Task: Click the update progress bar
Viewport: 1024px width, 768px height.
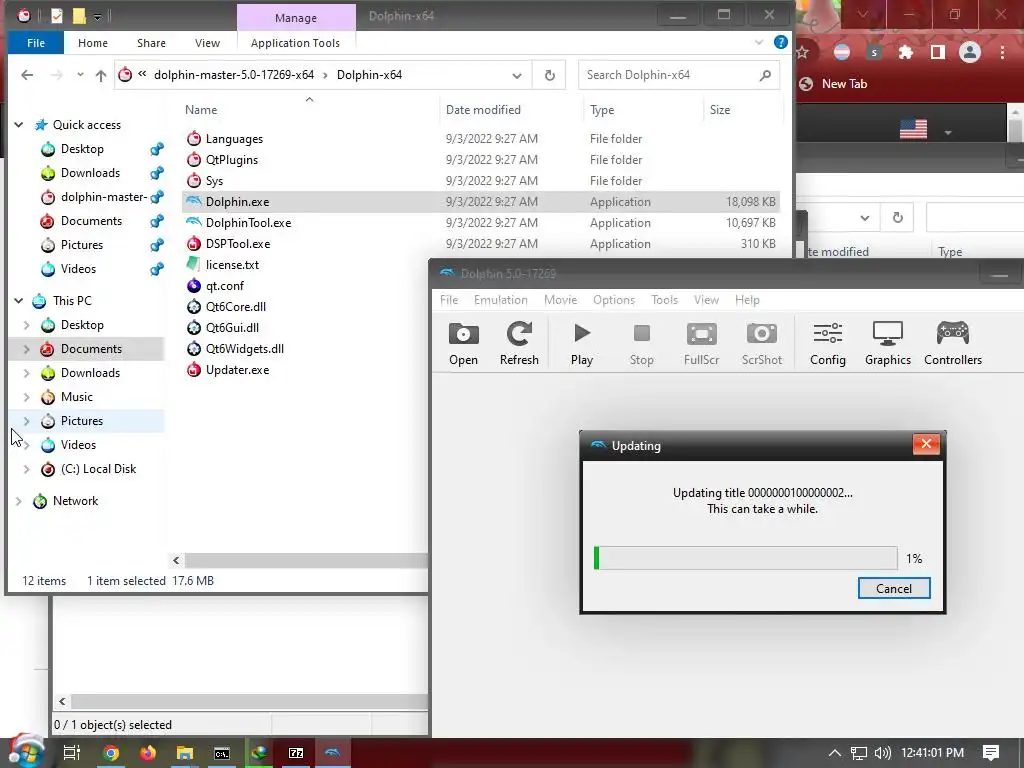Action: click(745, 558)
